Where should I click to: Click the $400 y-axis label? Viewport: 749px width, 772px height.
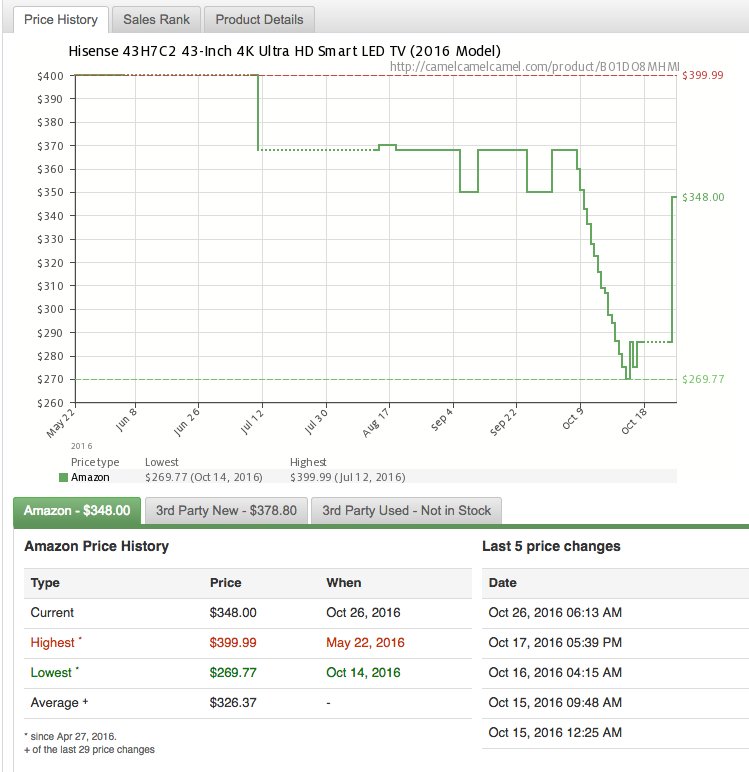tap(50, 76)
